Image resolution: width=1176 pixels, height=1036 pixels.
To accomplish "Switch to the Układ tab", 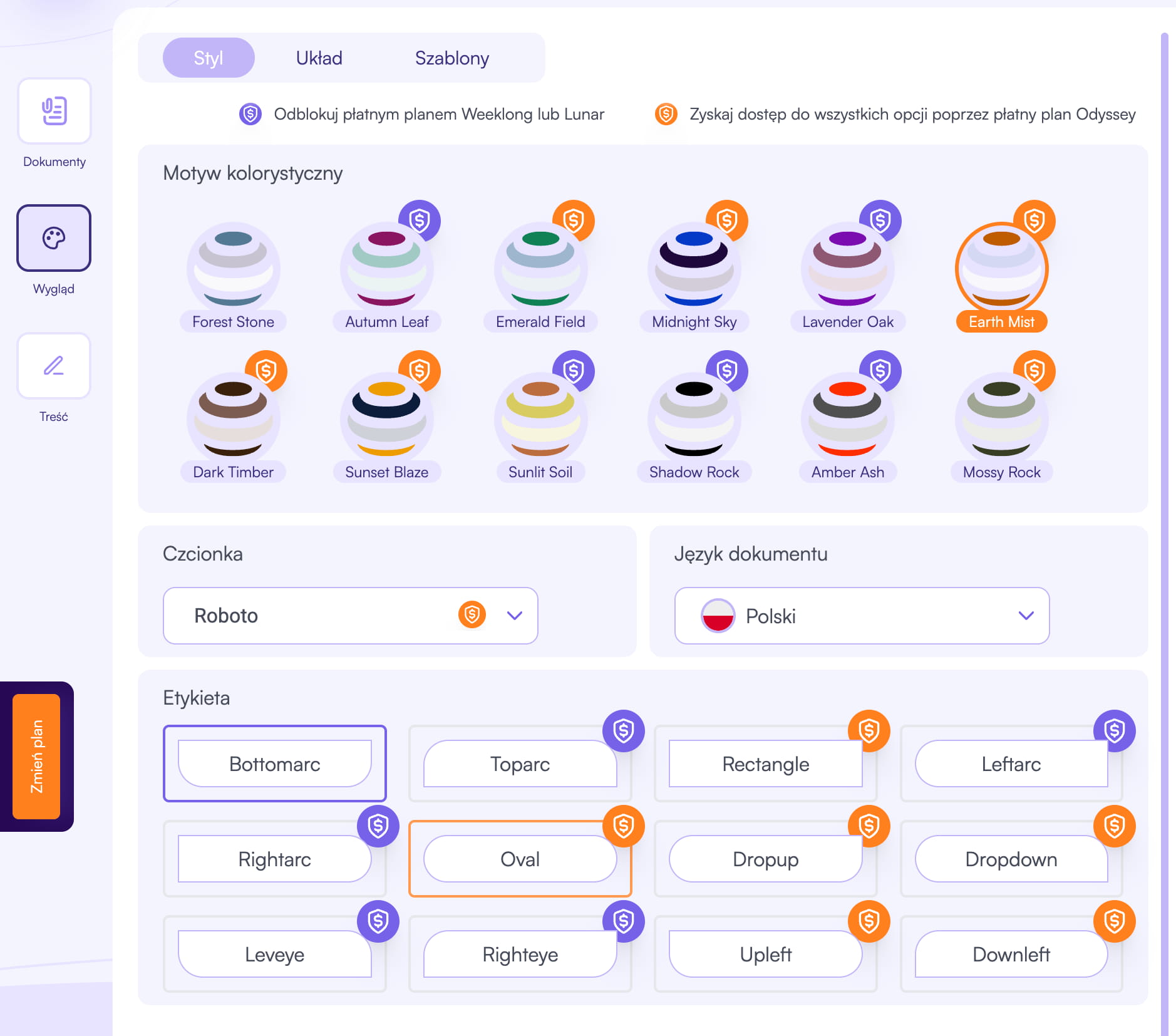I will 319,58.
